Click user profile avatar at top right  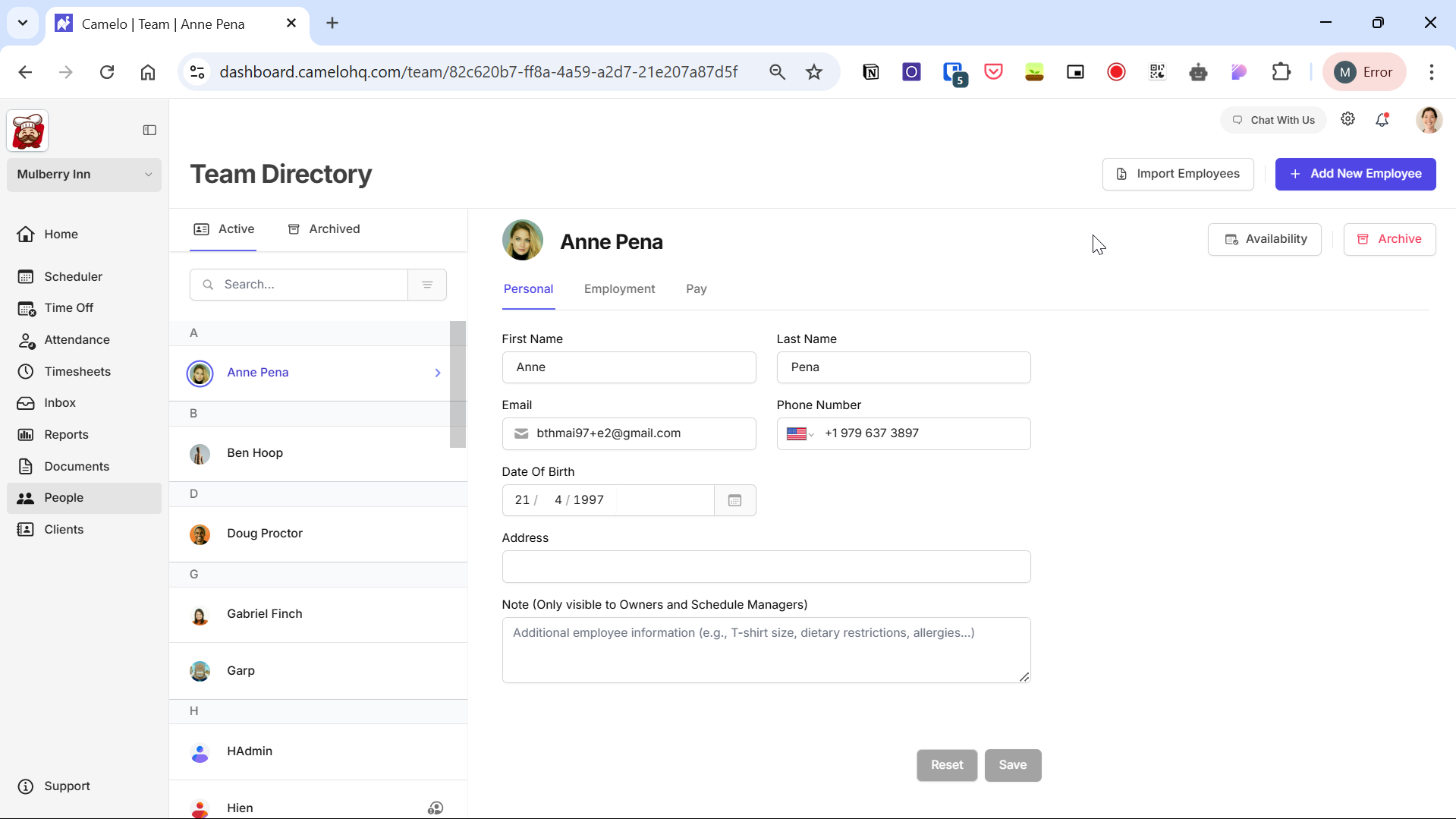1429,120
